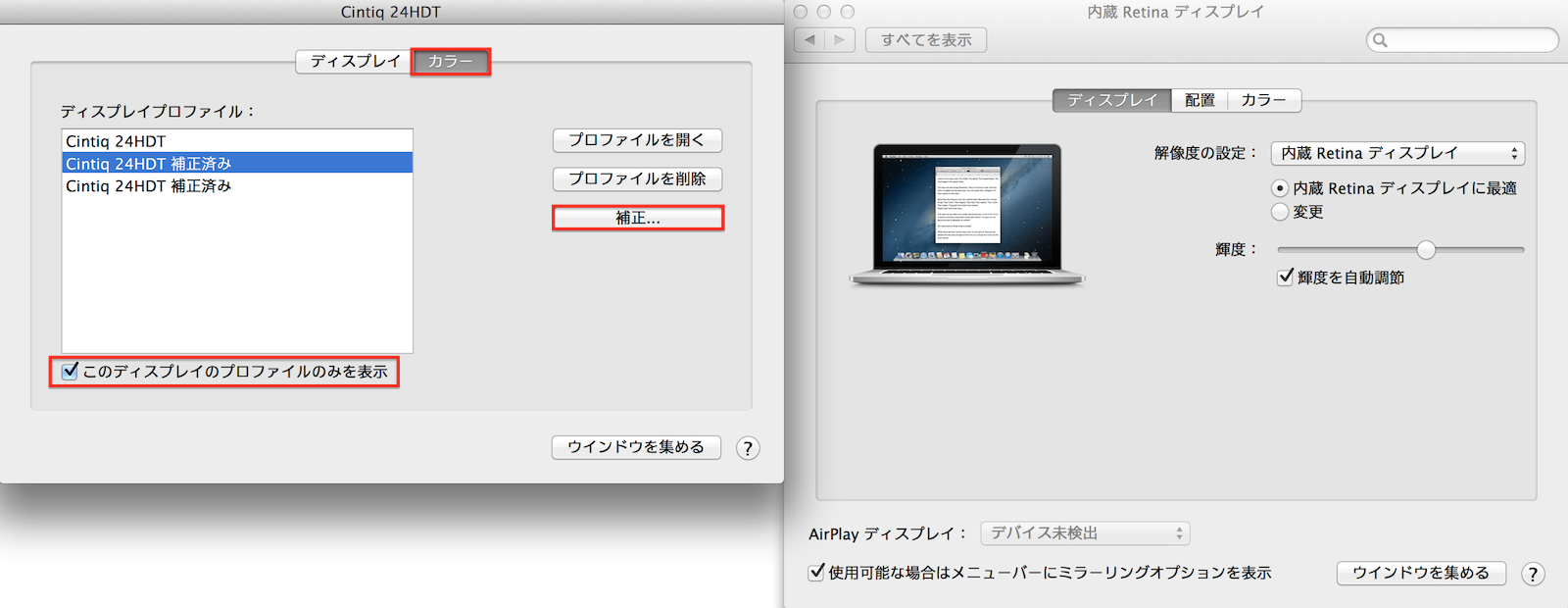Click the プロファイルを開く button
The height and width of the screenshot is (608, 1568).
tap(637, 140)
